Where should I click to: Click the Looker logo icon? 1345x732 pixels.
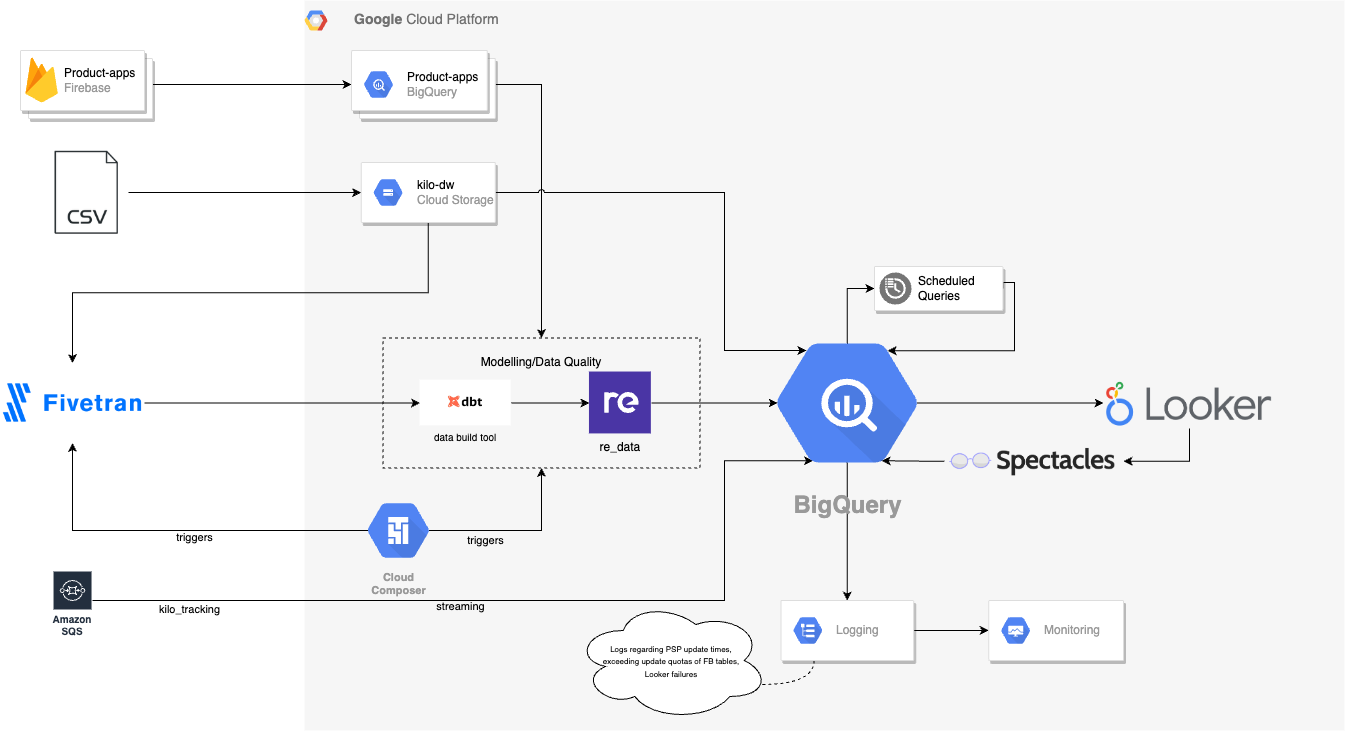1119,404
